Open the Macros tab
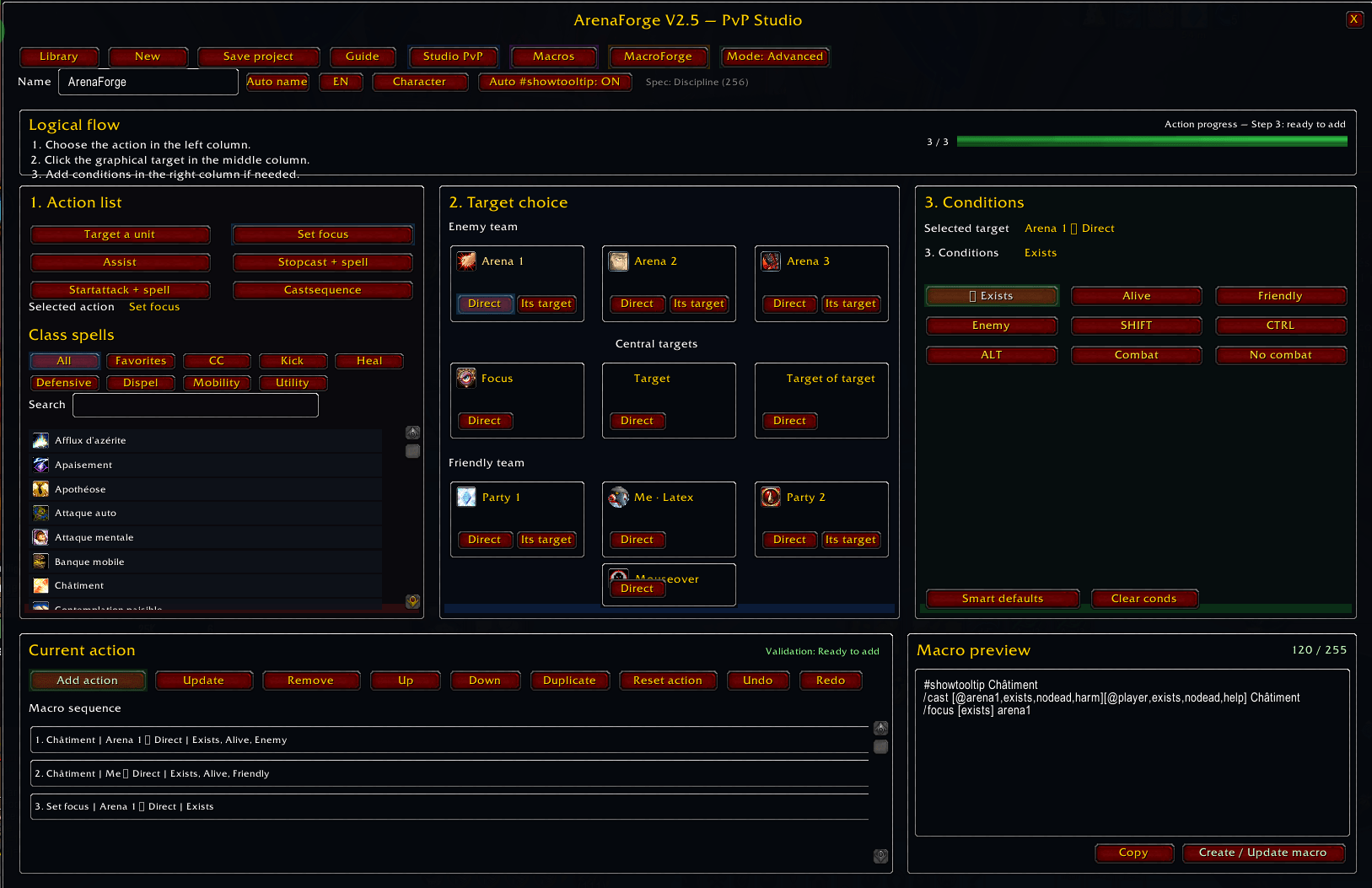The height and width of the screenshot is (888, 1372). click(x=553, y=57)
